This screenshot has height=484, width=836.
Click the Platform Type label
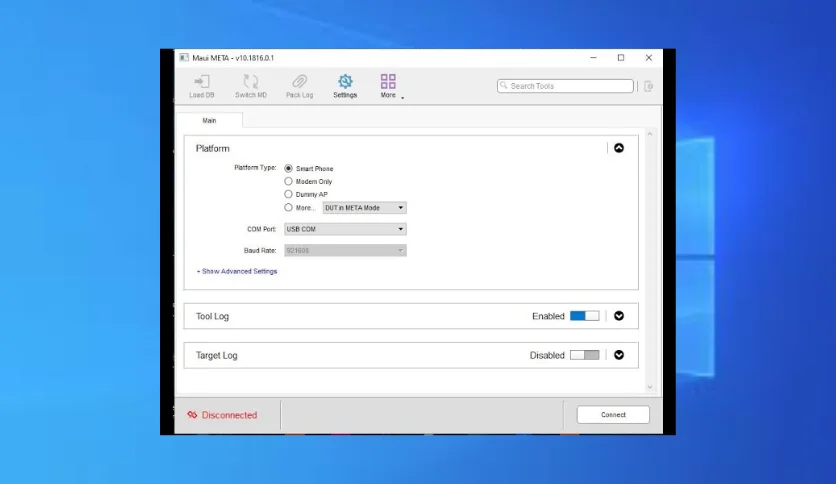click(255, 167)
